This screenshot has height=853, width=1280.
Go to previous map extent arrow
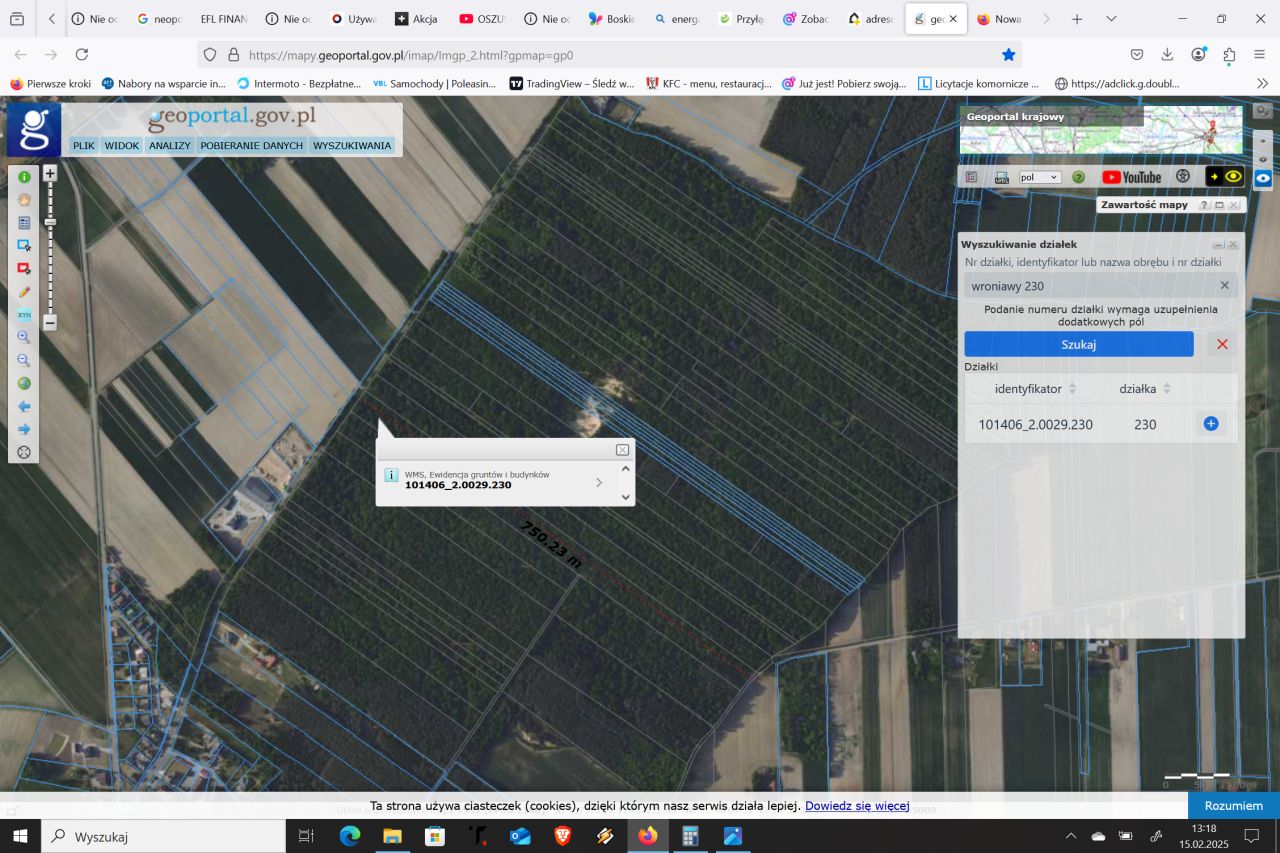point(24,406)
